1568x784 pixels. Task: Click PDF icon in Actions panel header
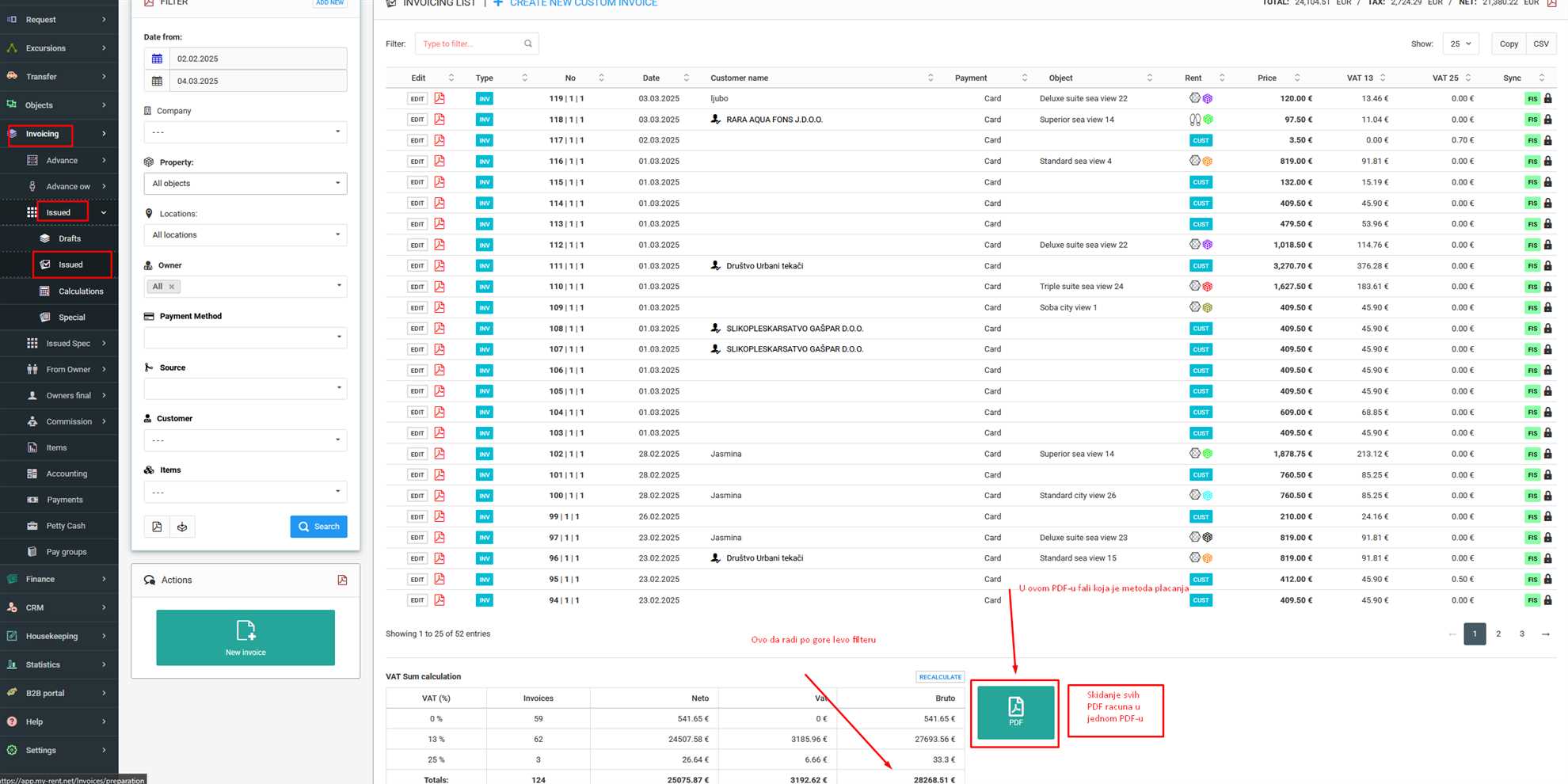point(342,580)
